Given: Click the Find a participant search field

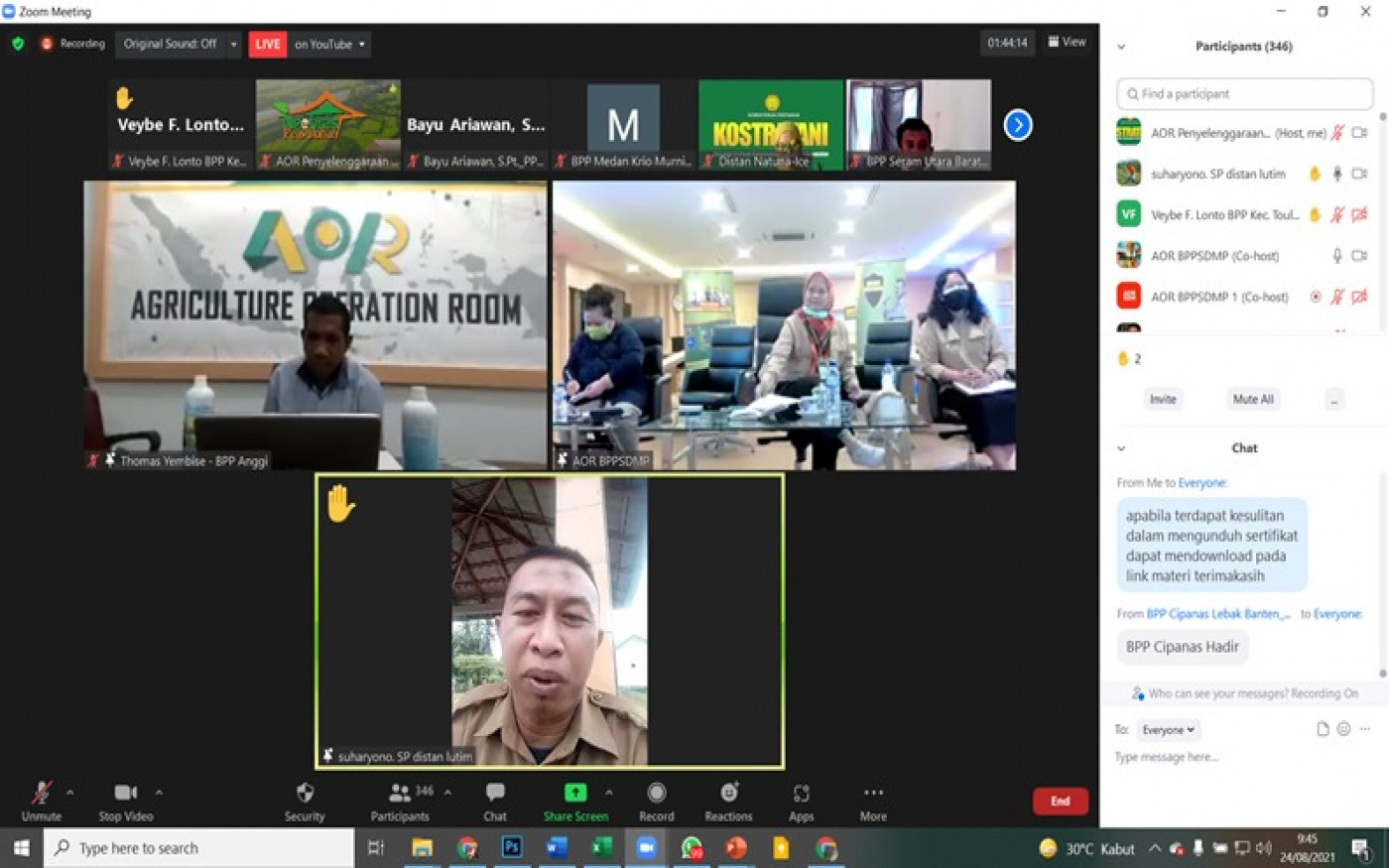Looking at the screenshot, I should click(x=1245, y=94).
